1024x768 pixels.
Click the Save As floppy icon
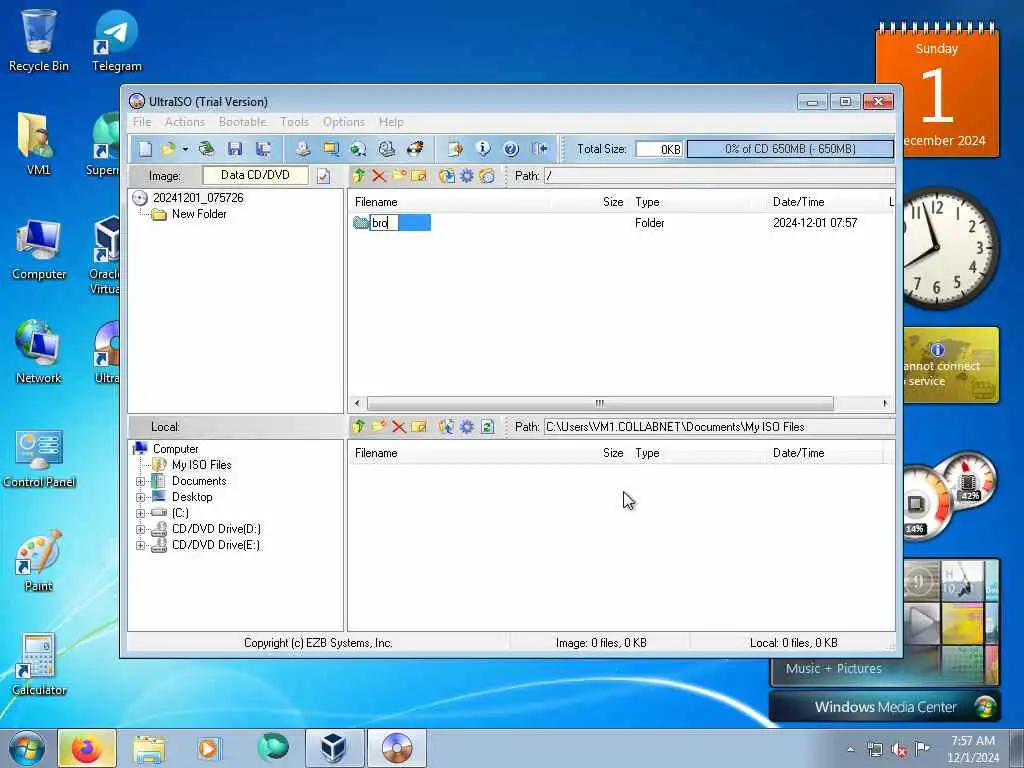point(263,149)
